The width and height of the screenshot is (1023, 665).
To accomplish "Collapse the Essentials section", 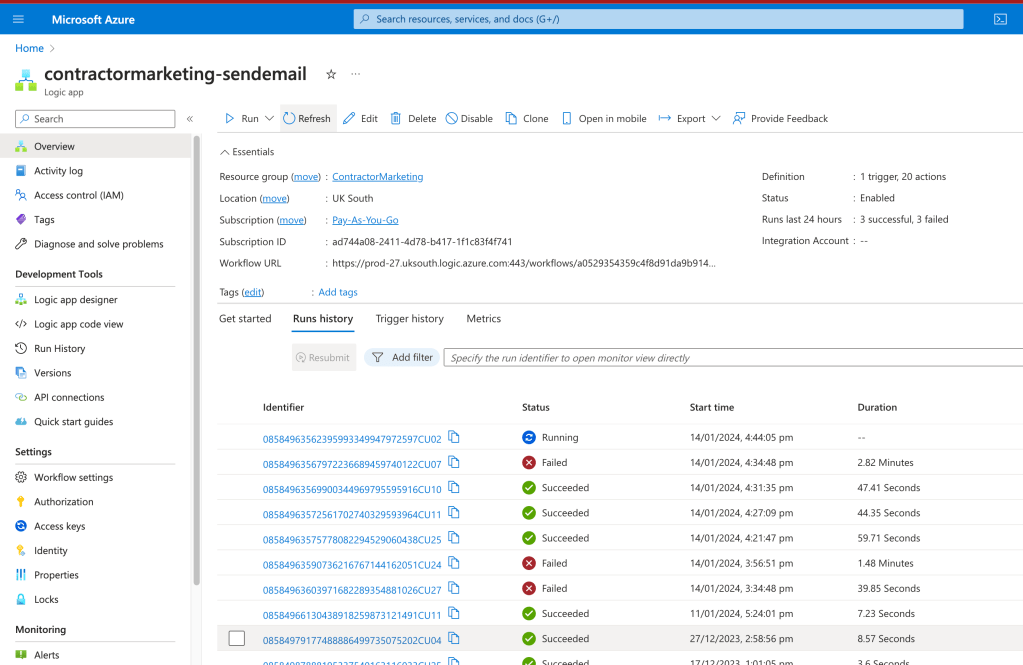I will (x=247, y=152).
